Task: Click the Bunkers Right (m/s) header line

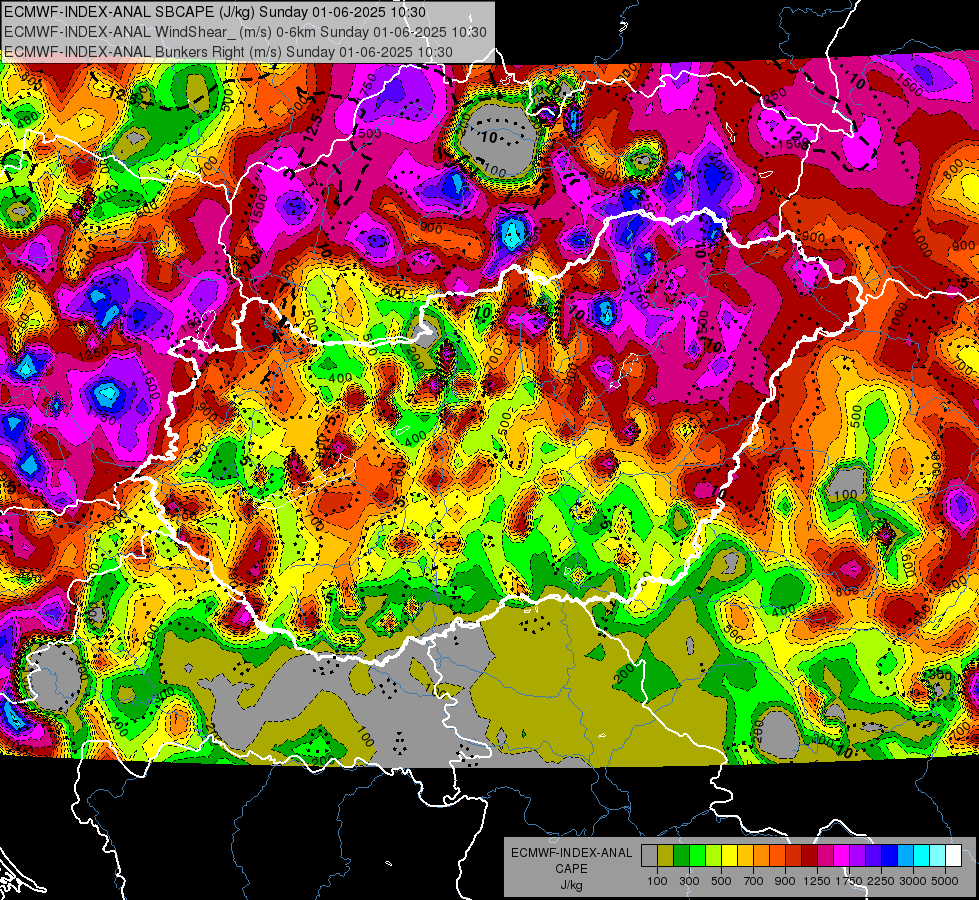Action: pyautogui.click(x=229, y=52)
